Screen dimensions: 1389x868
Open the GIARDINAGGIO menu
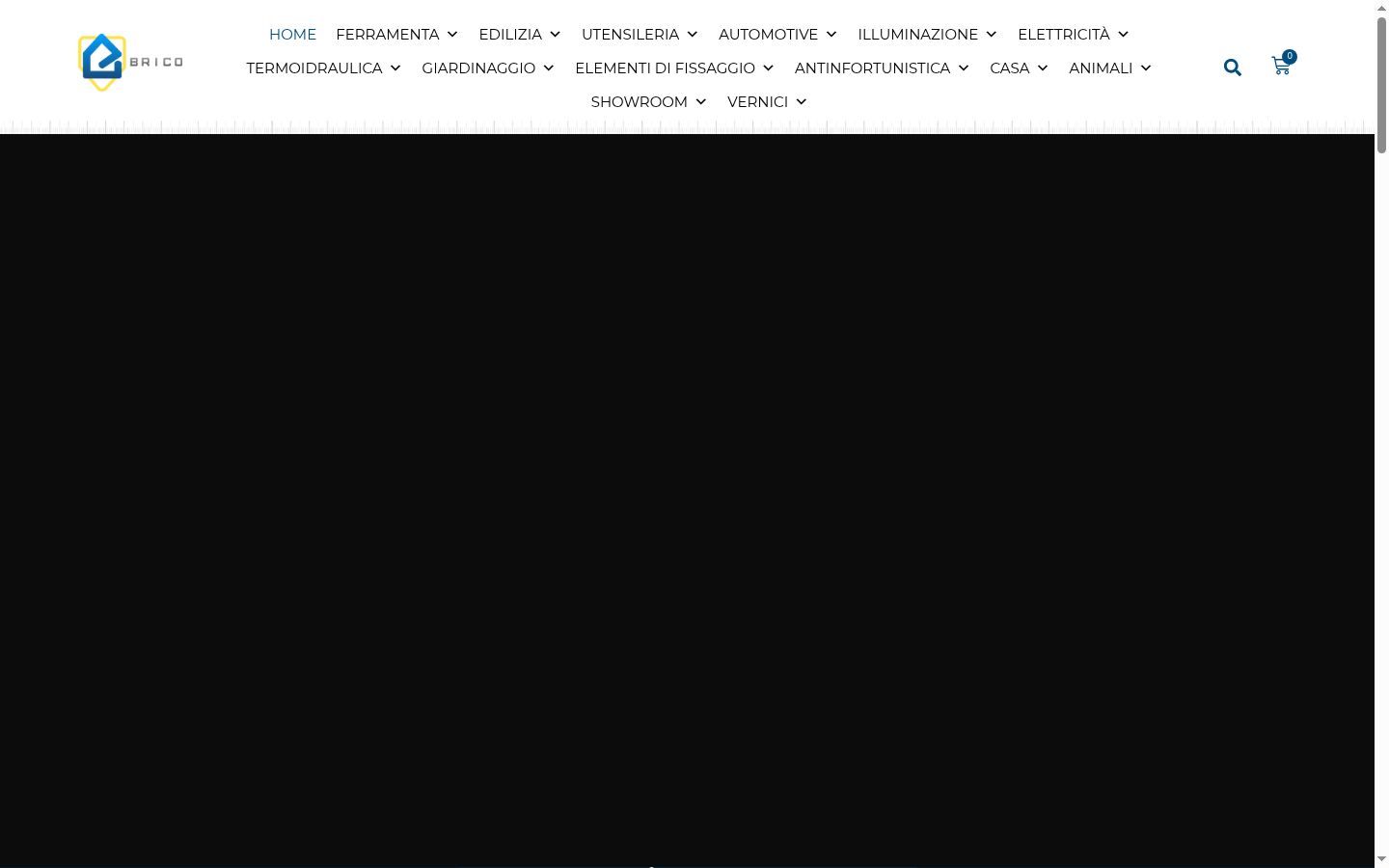click(x=478, y=68)
